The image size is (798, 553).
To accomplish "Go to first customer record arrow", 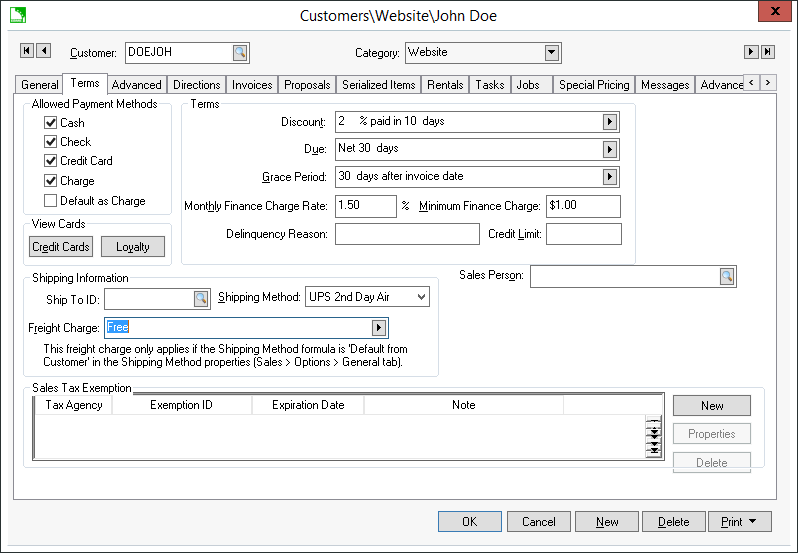I will pos(27,51).
